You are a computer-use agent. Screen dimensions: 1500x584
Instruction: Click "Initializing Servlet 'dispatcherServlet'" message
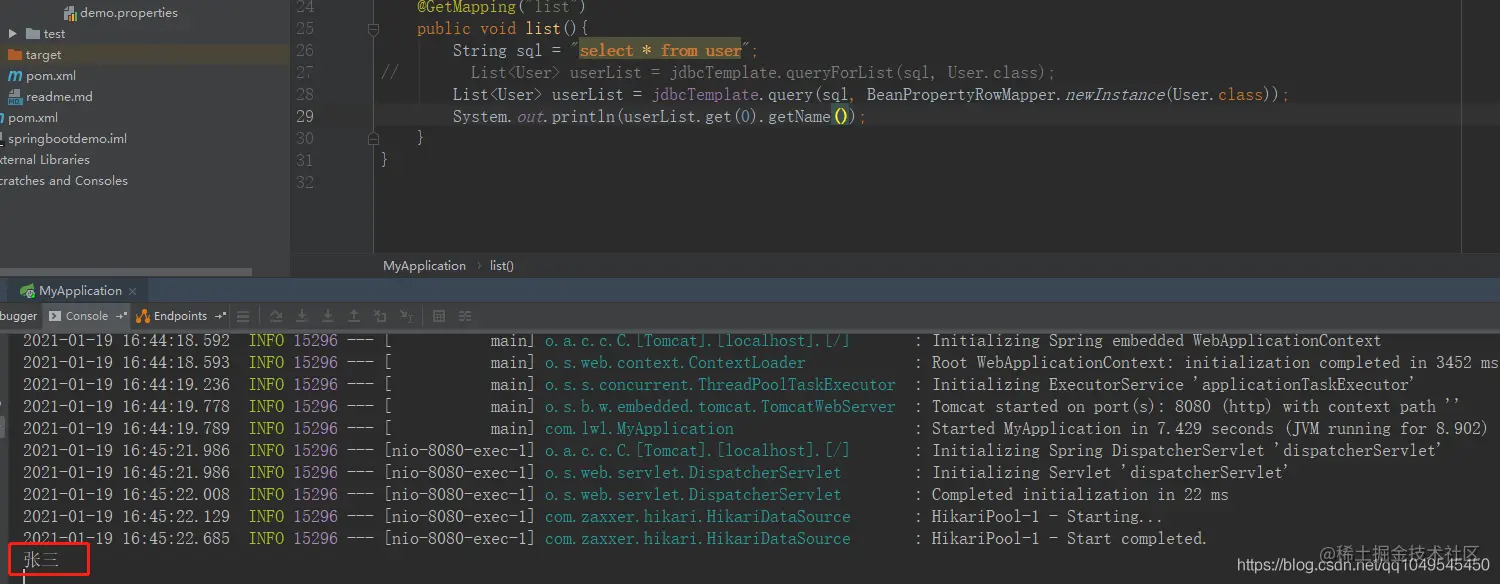pos(1110,473)
